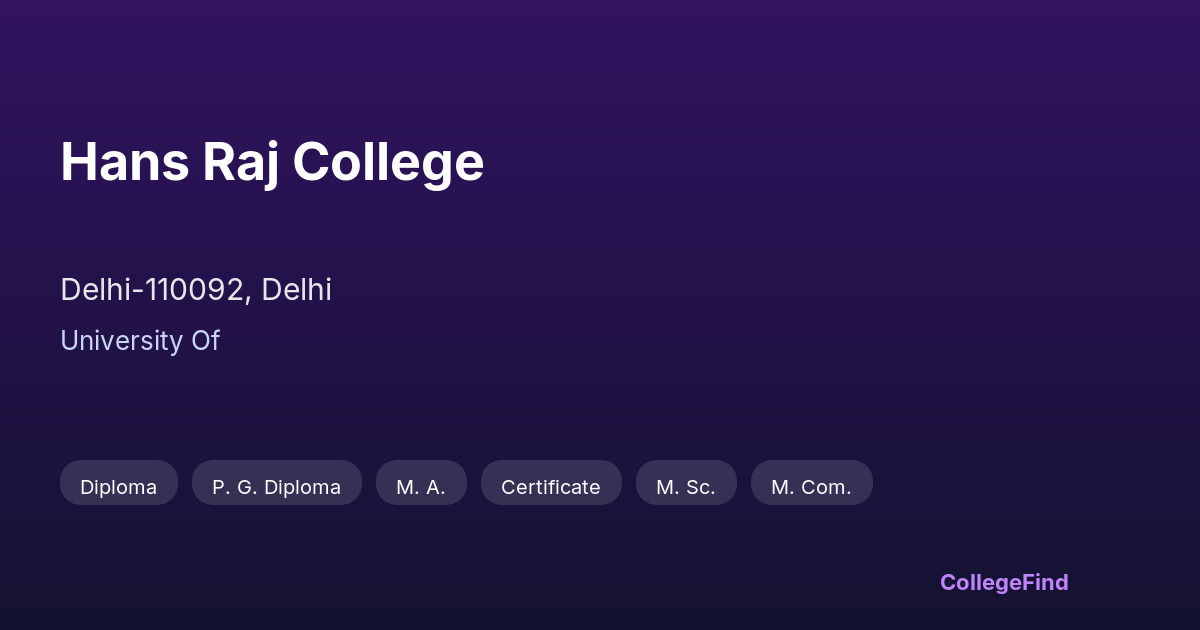Click the Diploma course tag
This screenshot has width=1200, height=630.
pos(119,487)
